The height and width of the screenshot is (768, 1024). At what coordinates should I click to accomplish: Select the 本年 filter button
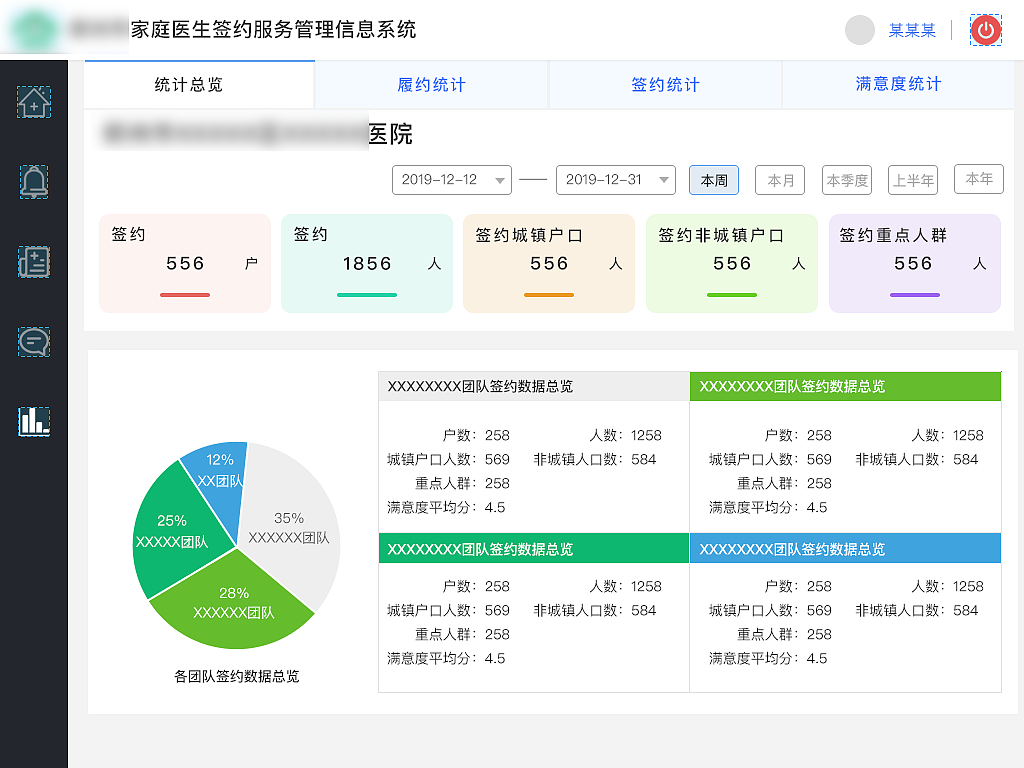click(x=978, y=179)
